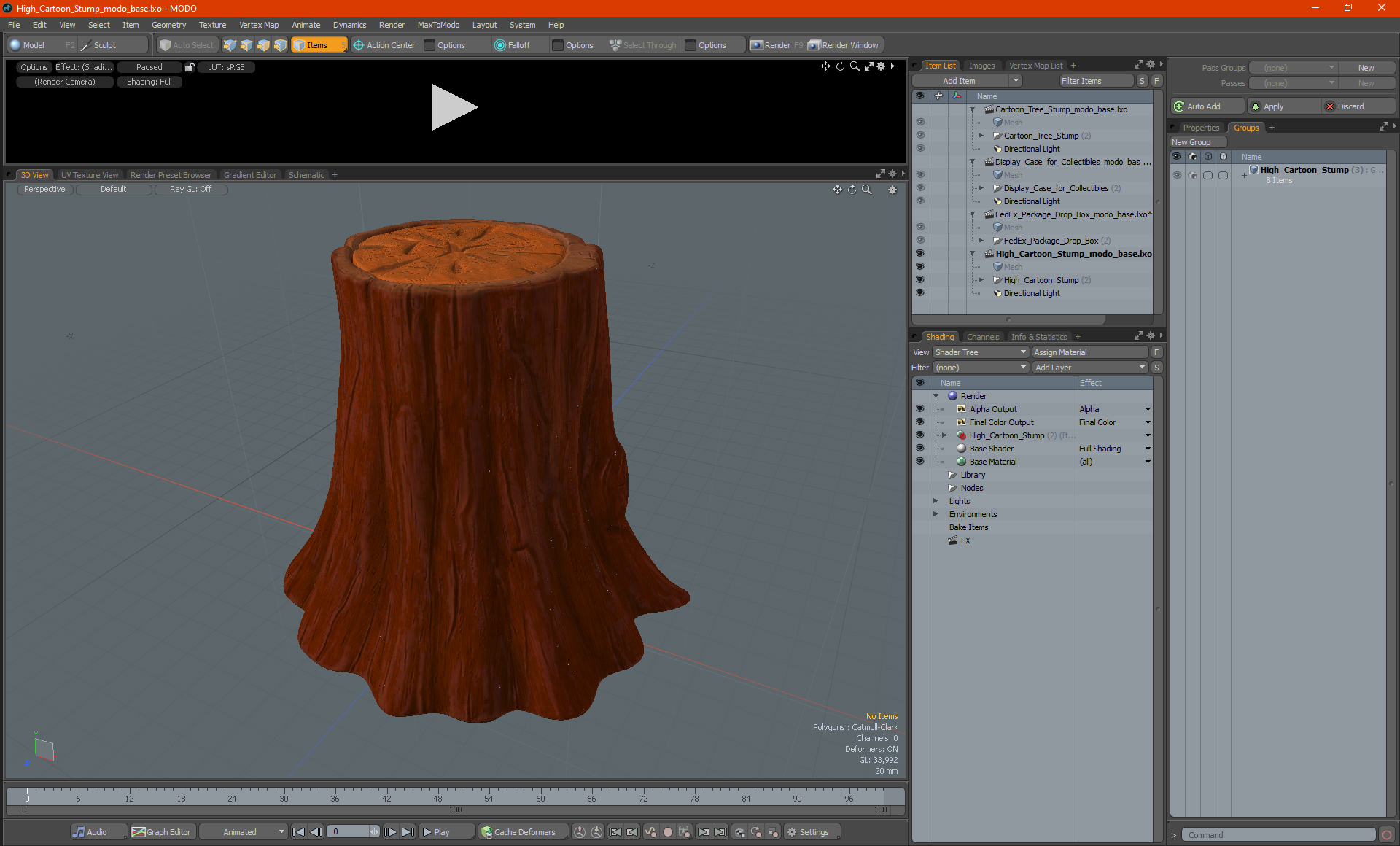Image resolution: width=1400 pixels, height=846 pixels.
Task: Expand the Lights section in Shader Tree
Action: click(934, 501)
